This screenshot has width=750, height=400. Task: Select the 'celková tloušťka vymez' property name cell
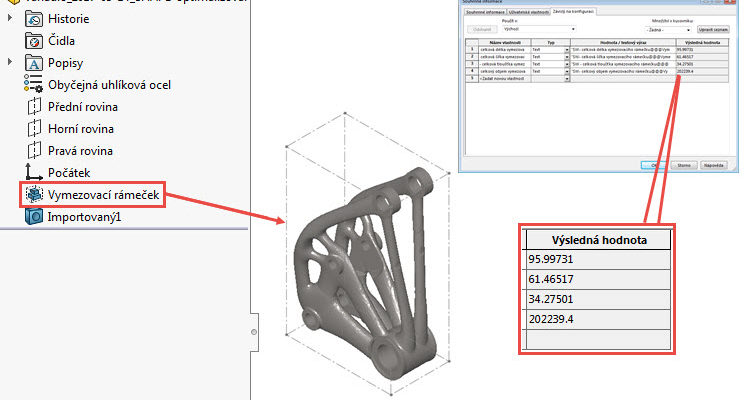point(505,64)
